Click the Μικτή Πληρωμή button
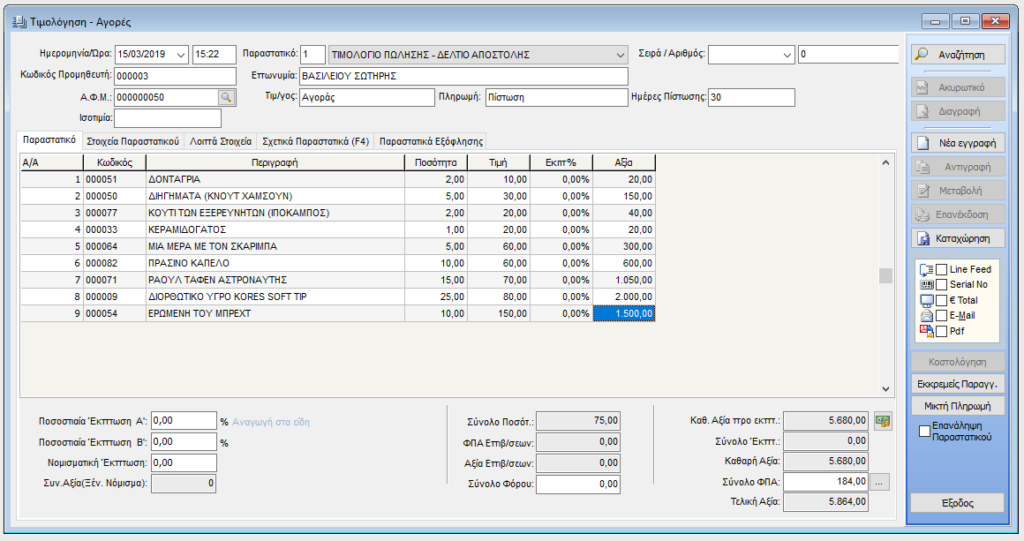Screen dimensions: 1024x541 tap(958, 406)
